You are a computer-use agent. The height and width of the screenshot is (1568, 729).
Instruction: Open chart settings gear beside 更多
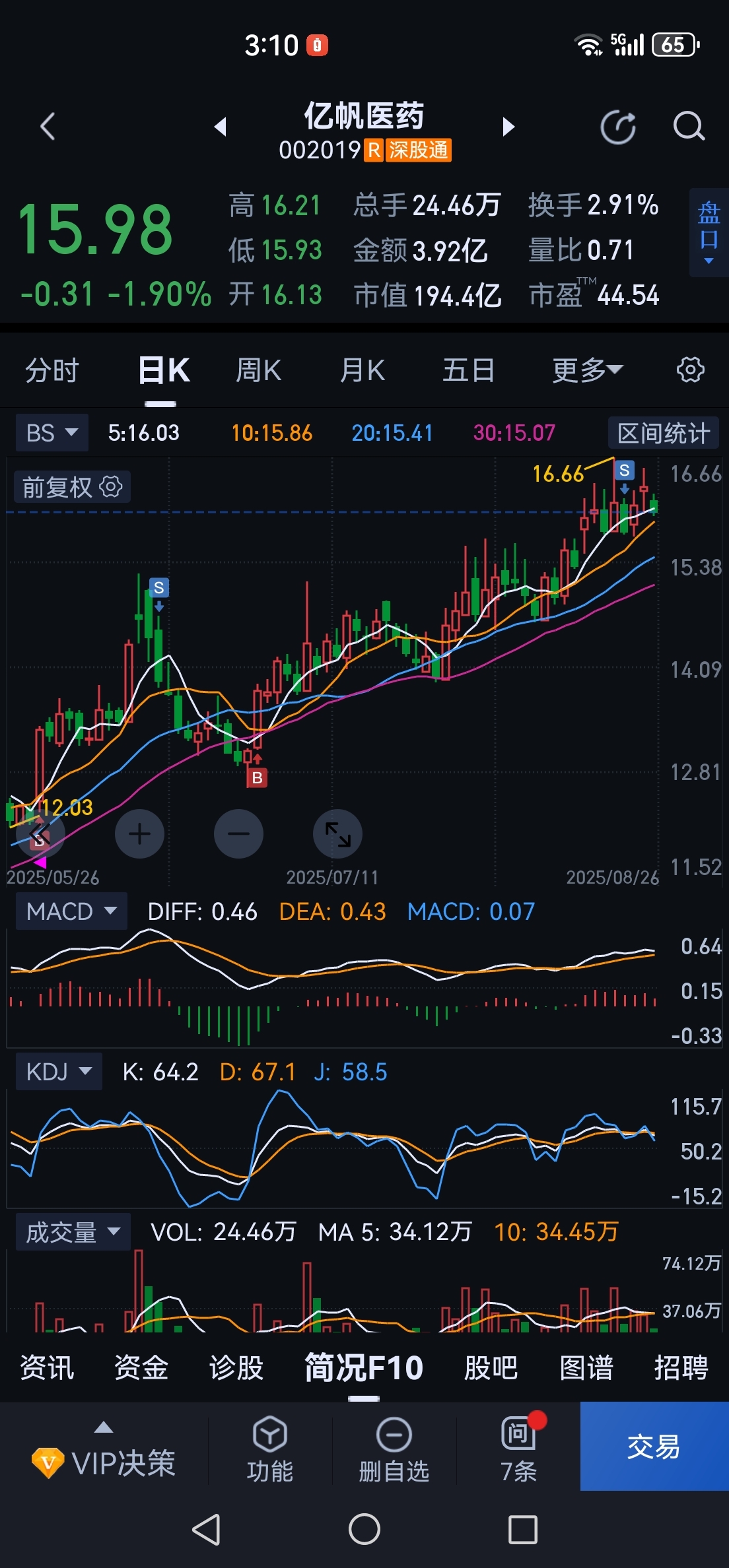tap(690, 370)
